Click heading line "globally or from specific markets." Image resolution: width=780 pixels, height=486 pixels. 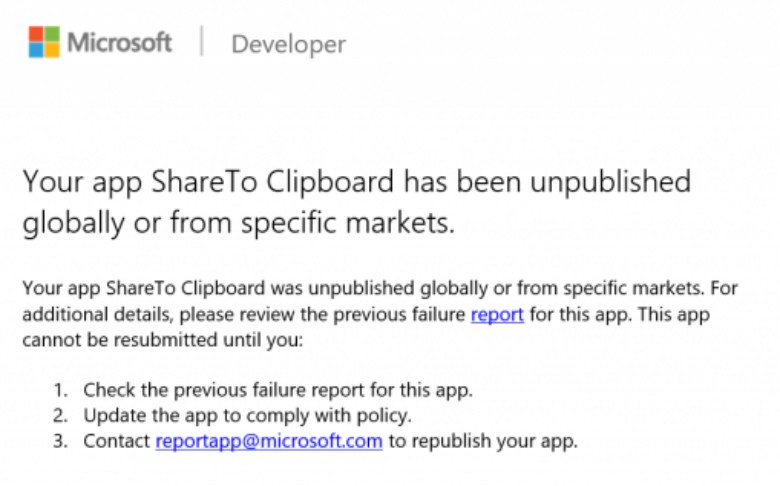pos(238,223)
